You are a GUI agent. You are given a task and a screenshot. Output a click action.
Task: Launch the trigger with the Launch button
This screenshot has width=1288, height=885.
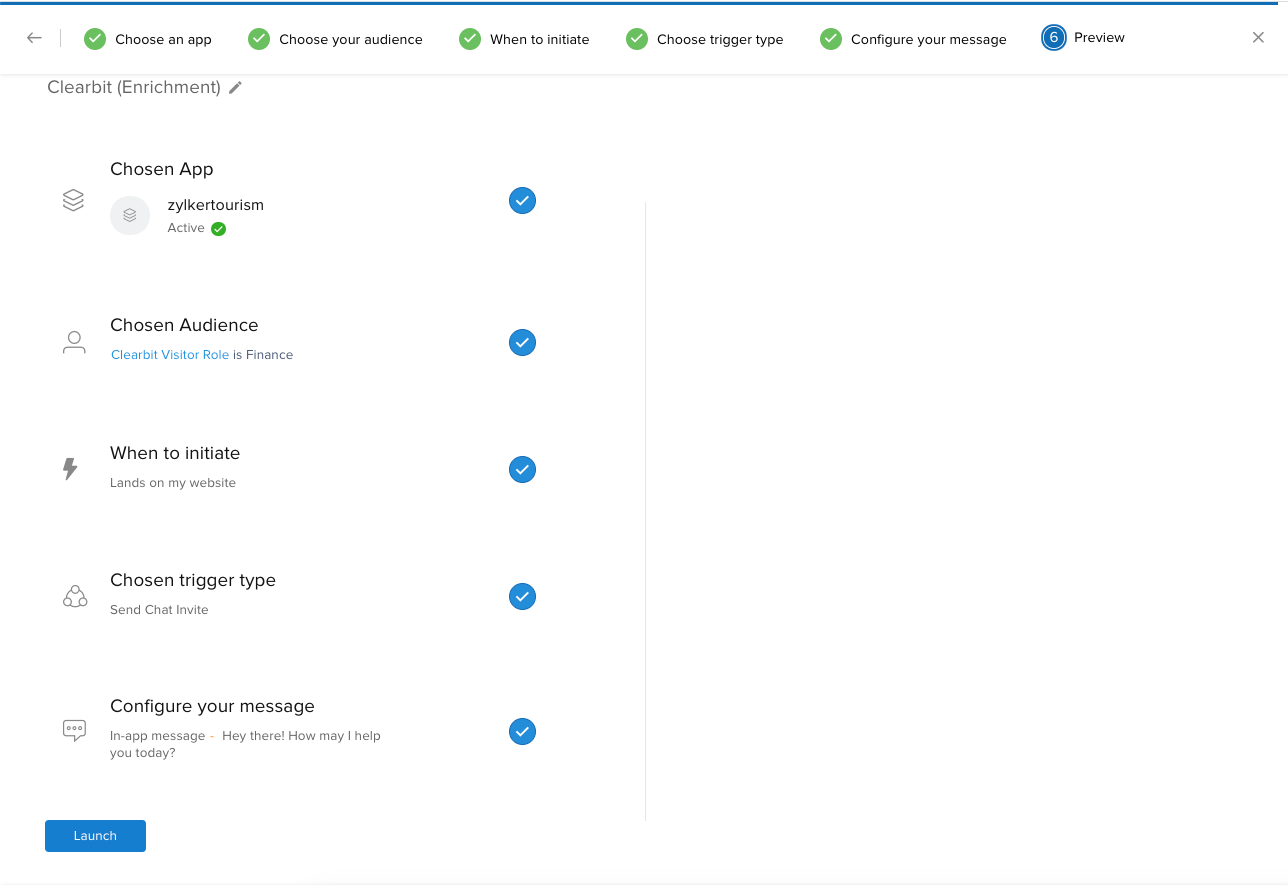click(95, 836)
